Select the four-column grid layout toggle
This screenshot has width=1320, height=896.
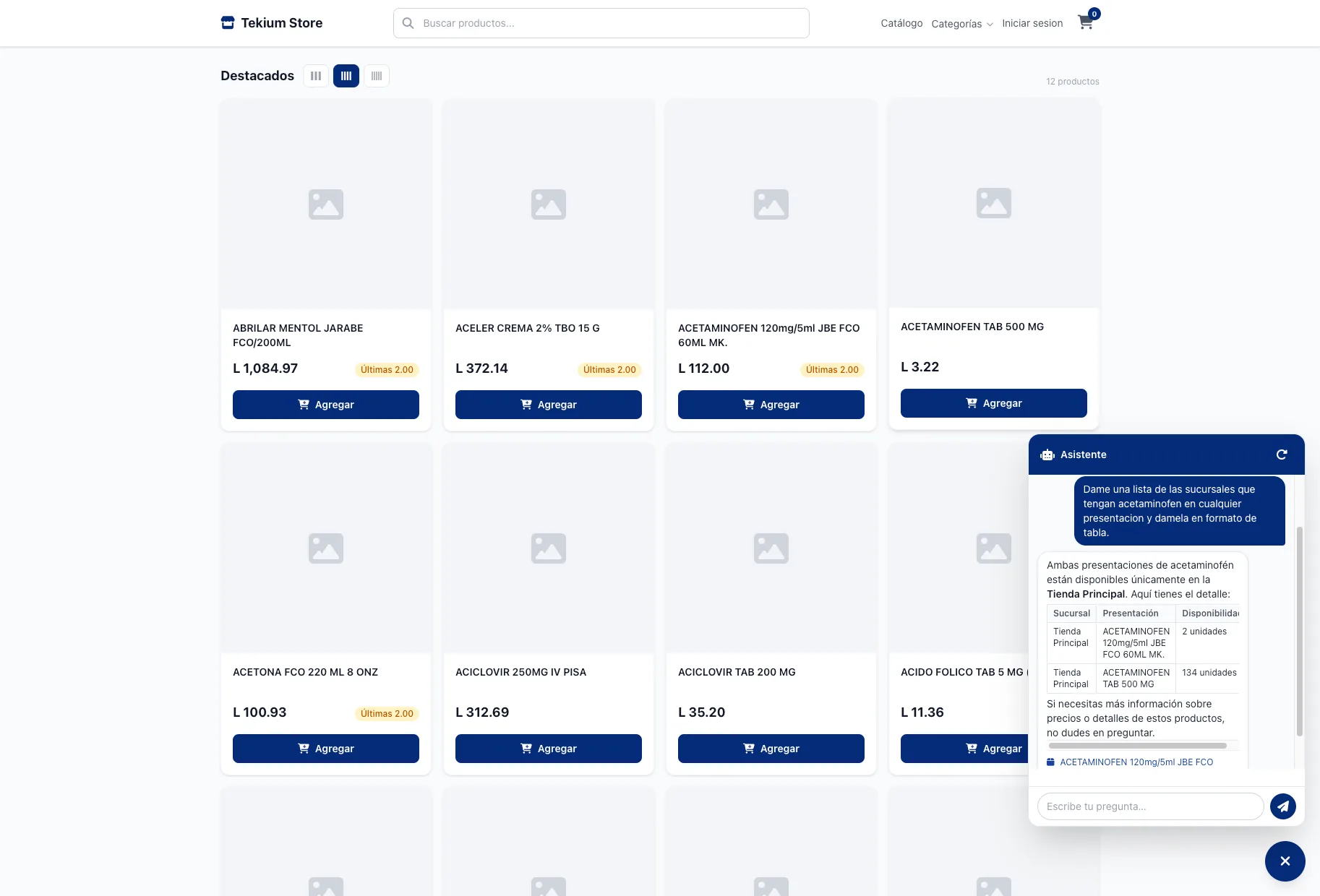click(346, 76)
